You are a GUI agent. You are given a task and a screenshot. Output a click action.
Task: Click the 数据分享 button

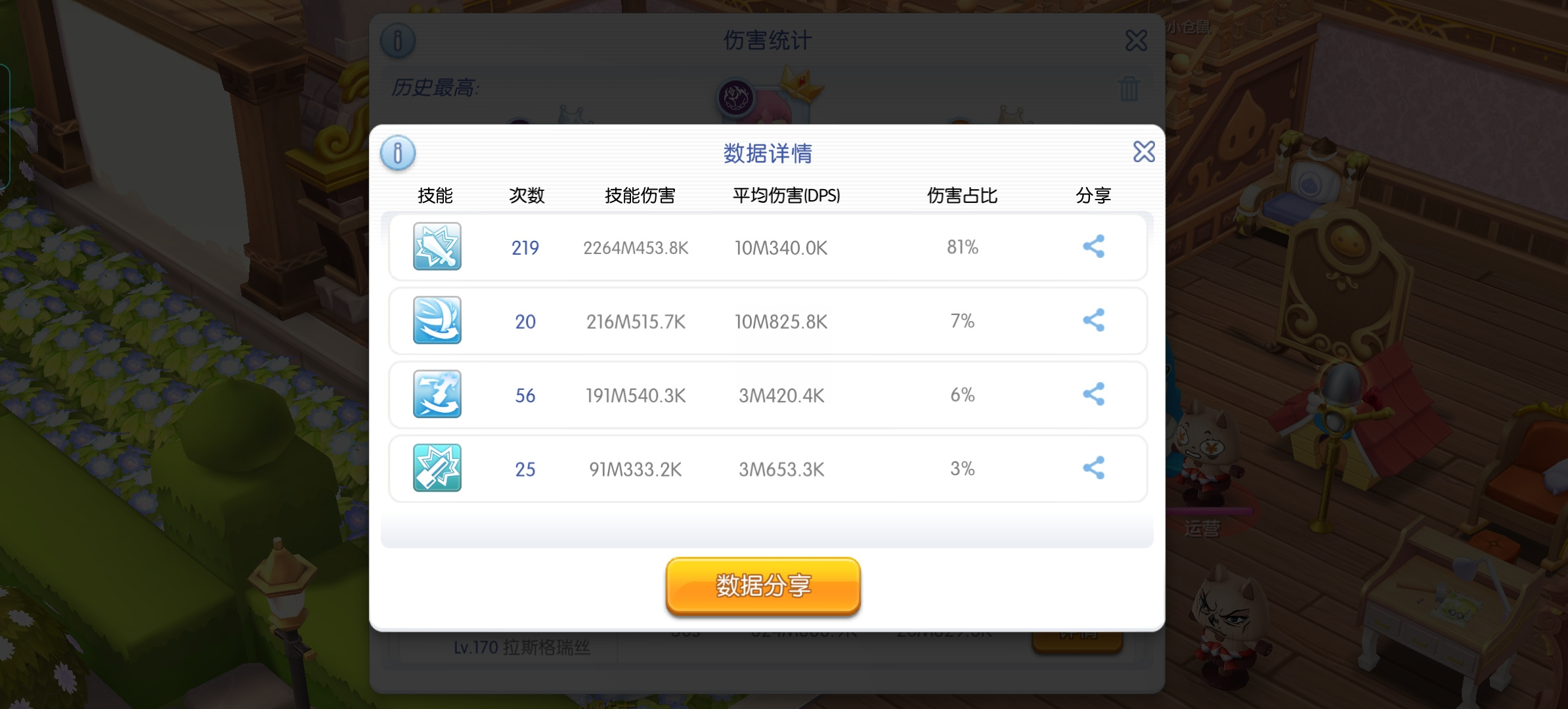click(763, 586)
